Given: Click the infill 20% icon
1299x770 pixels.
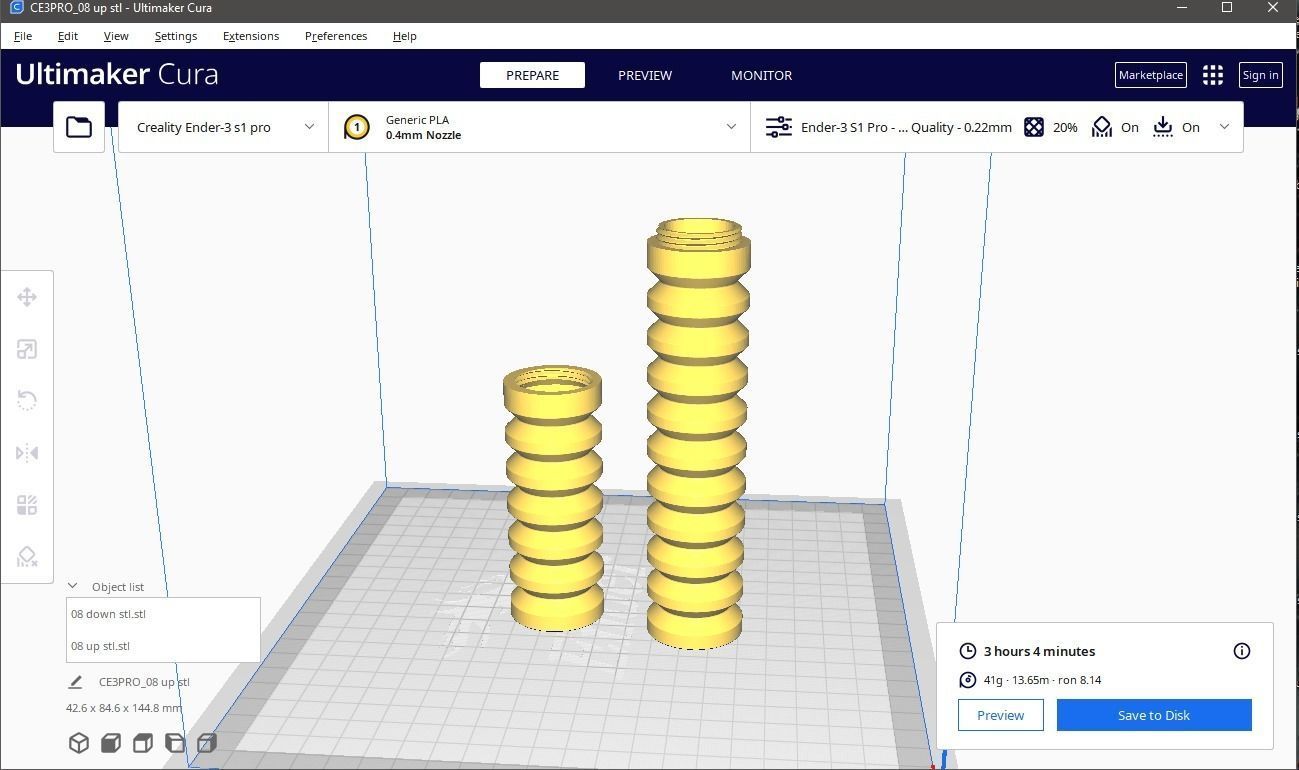Looking at the screenshot, I should click(1034, 127).
